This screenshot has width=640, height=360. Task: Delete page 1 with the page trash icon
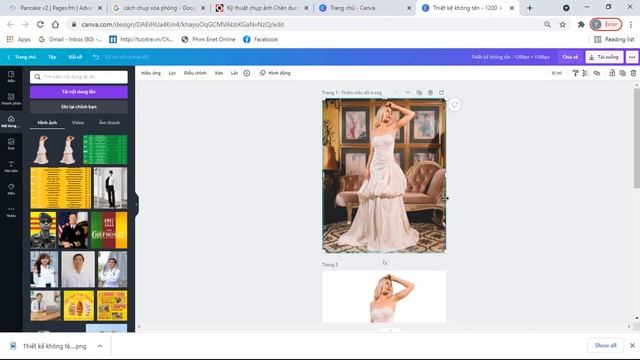point(430,93)
